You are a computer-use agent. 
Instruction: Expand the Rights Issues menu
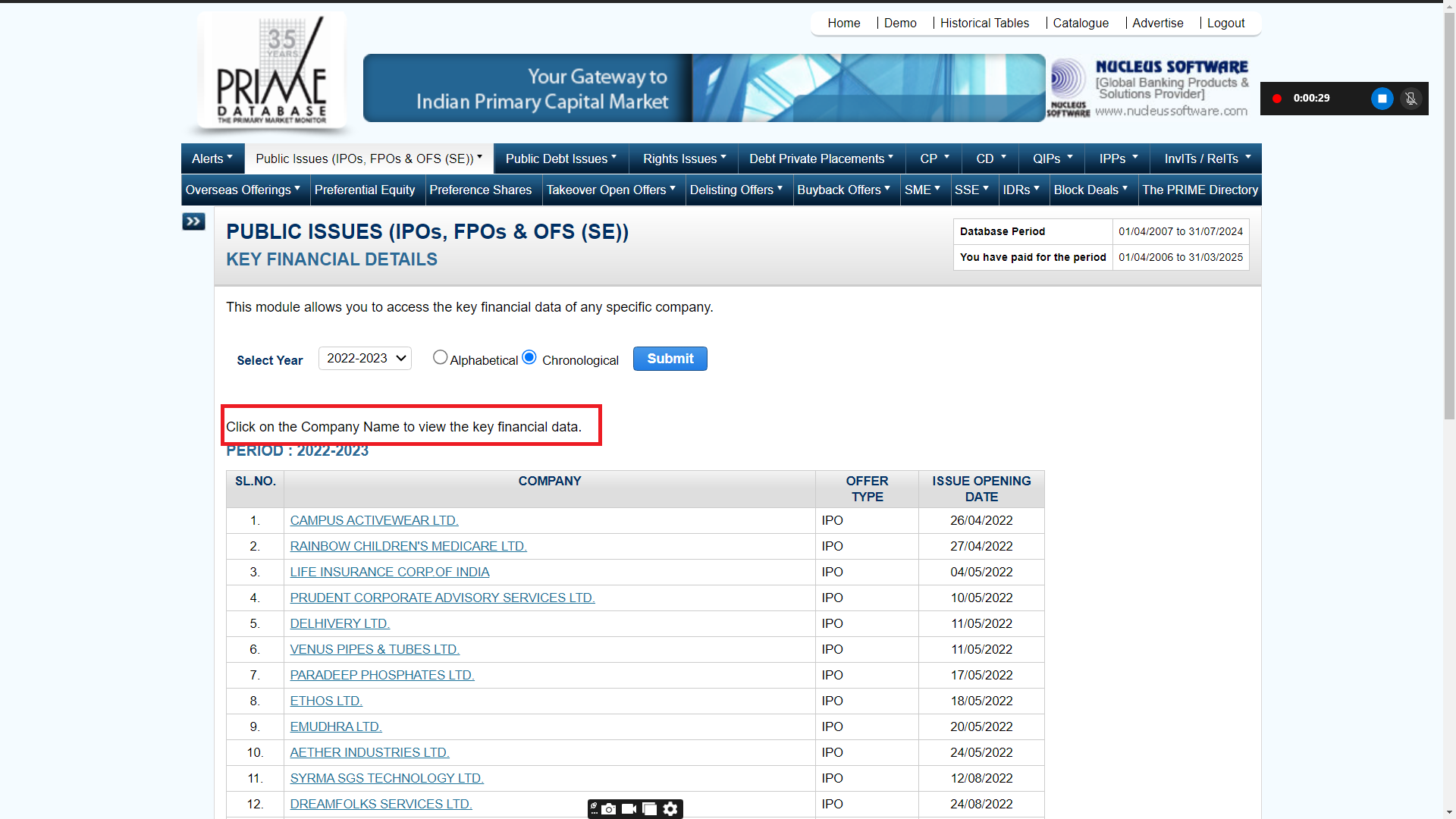pos(684,158)
